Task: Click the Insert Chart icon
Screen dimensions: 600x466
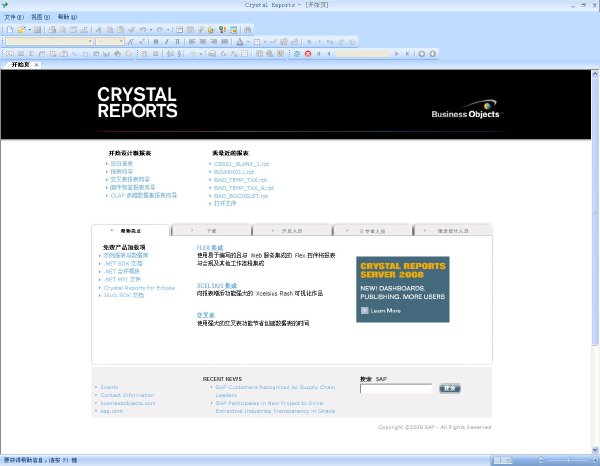Action: 107,54
